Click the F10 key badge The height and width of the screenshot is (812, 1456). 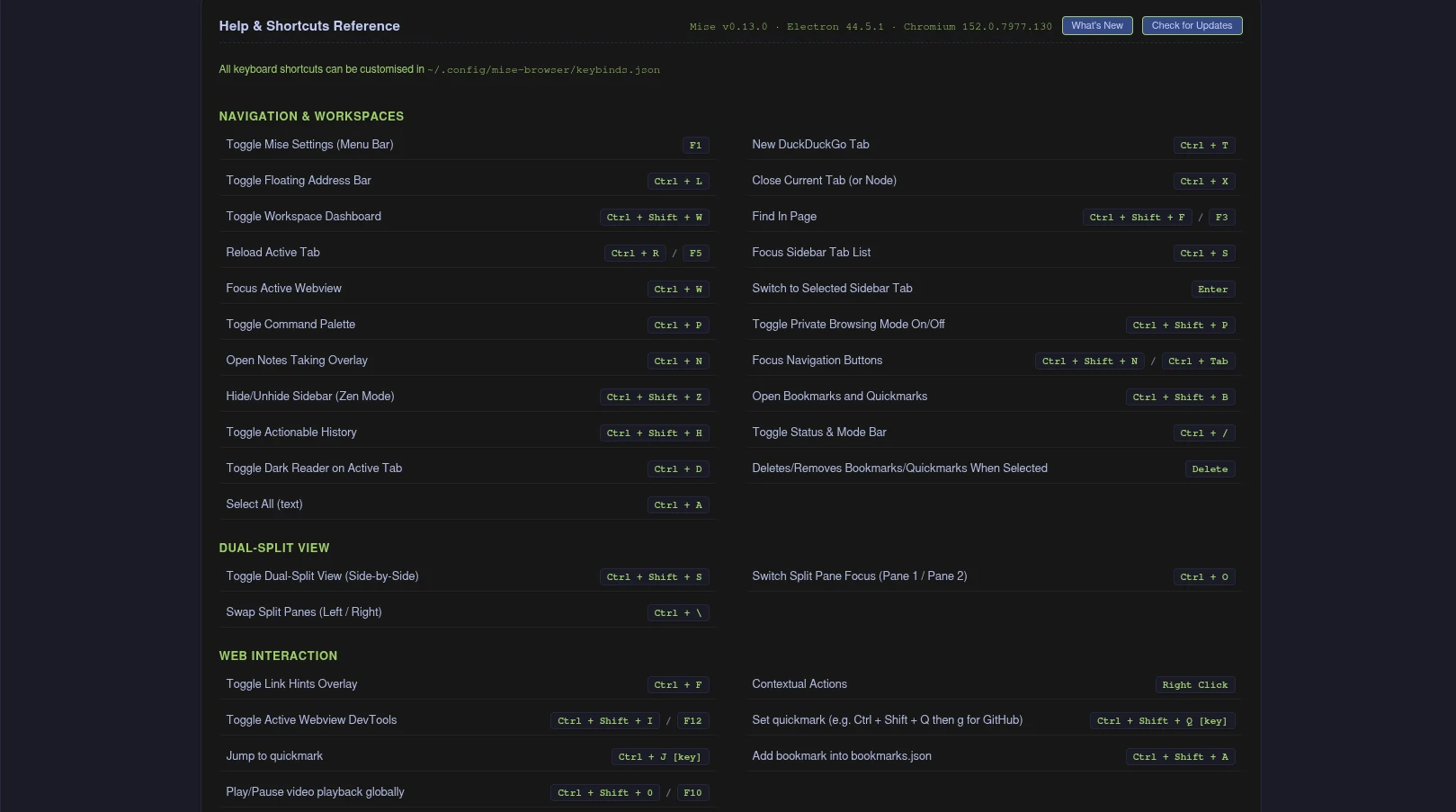point(692,792)
